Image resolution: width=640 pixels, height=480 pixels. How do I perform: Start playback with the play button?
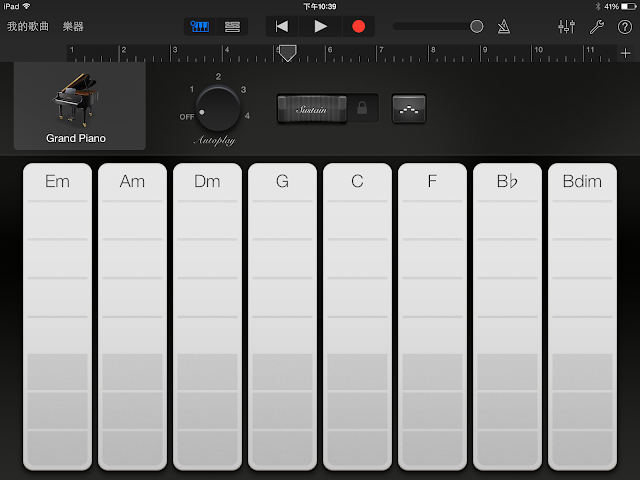pos(320,27)
